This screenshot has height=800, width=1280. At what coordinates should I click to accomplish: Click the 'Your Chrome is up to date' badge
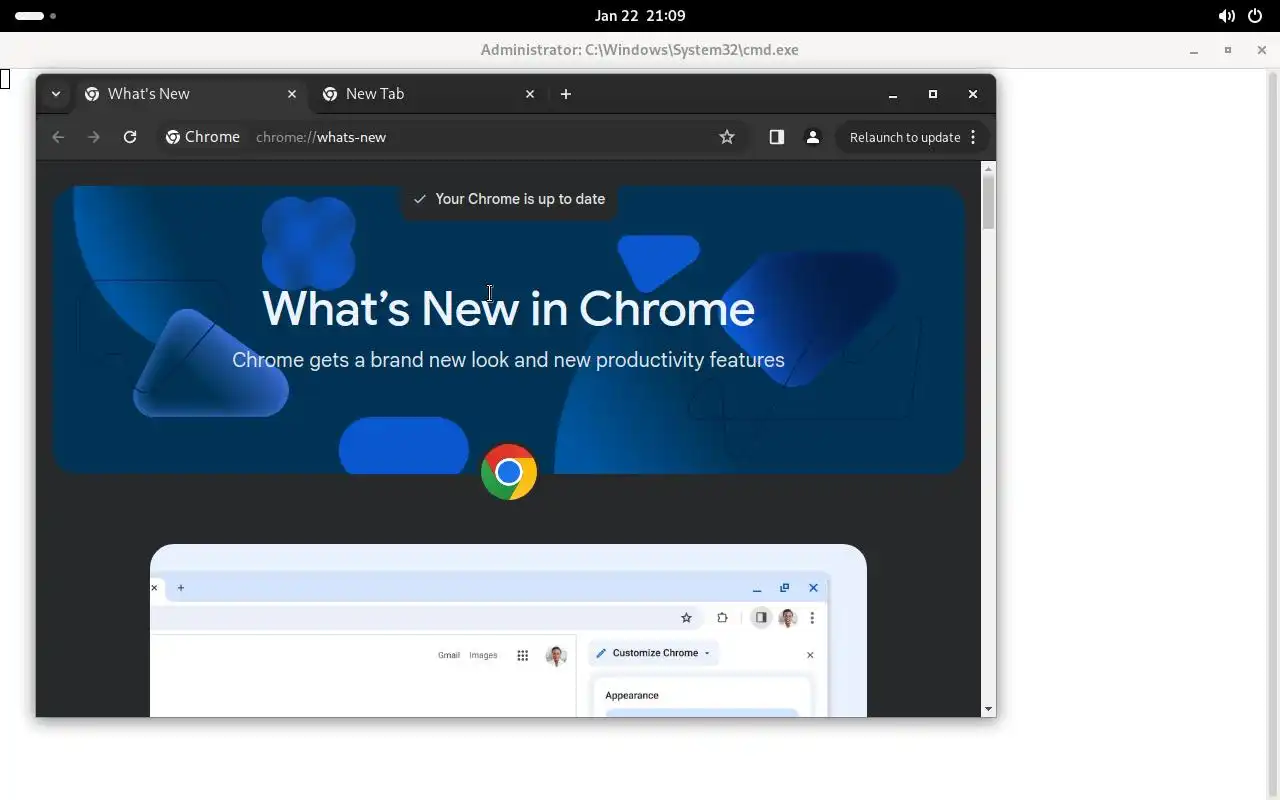coord(509,199)
